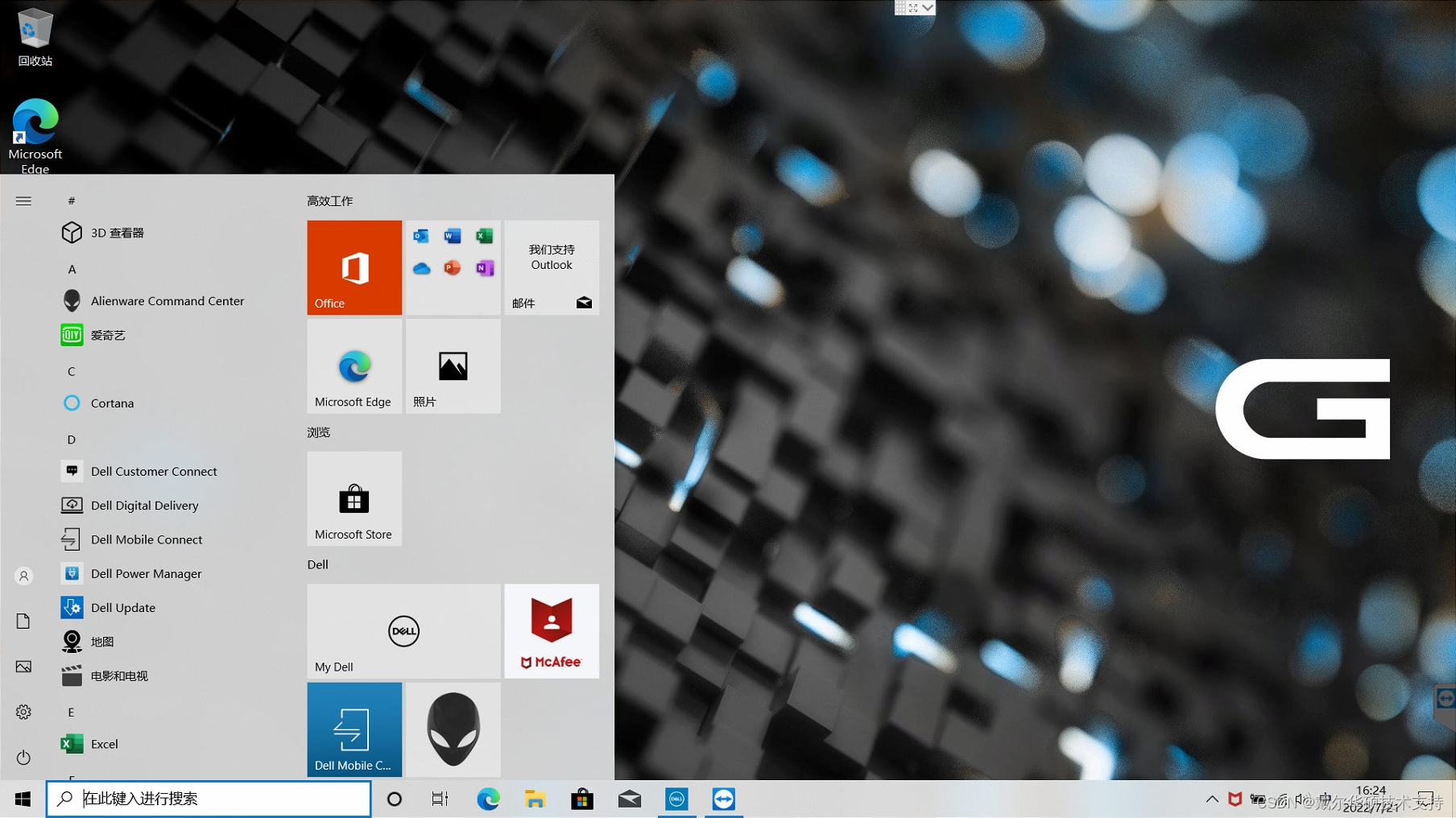Launch Edge from the taskbar
The image size is (1456, 818).
tap(488, 799)
